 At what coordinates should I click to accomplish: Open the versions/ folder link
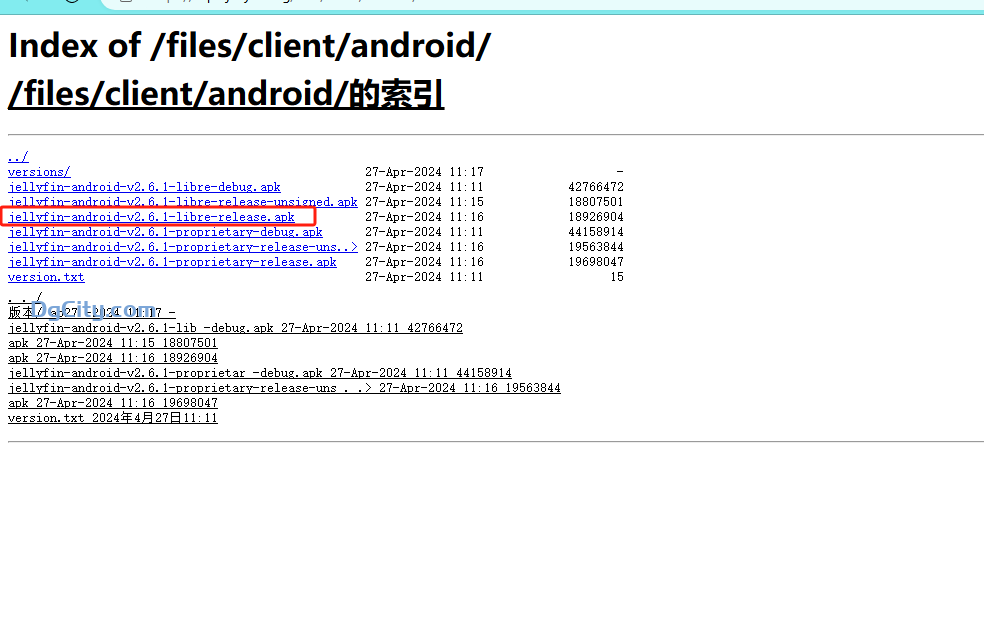tap(39, 172)
